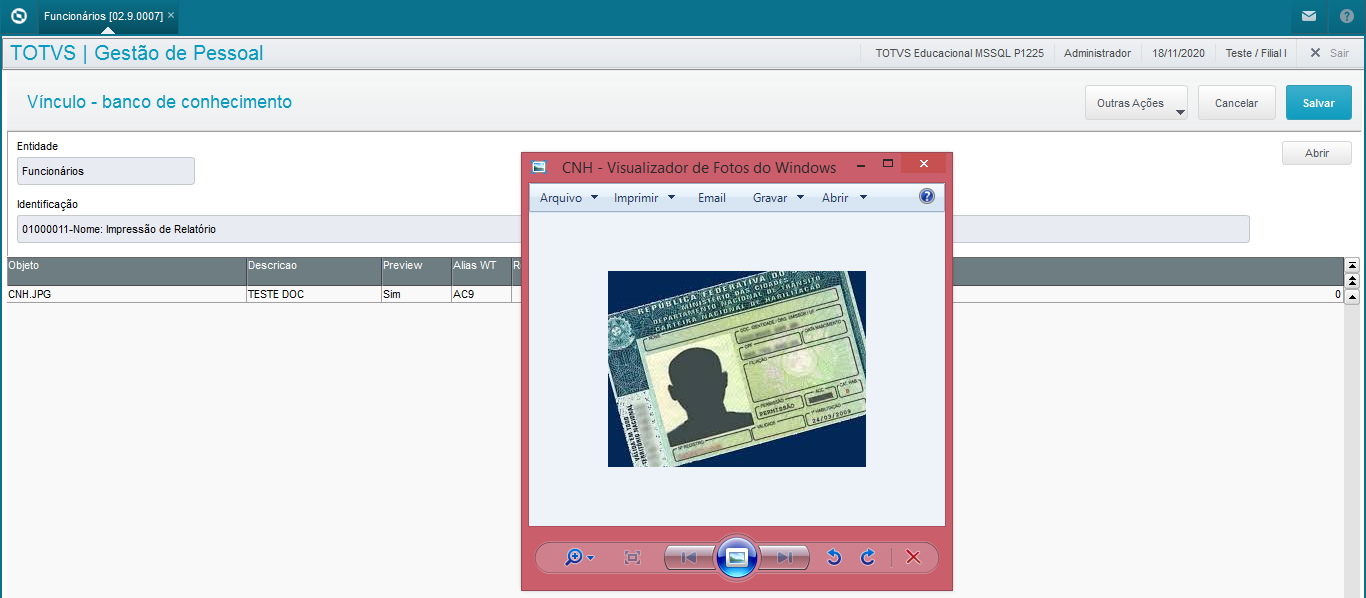Image resolution: width=1366 pixels, height=598 pixels.
Task: Open the Imprimir menu in photo viewer
Action: point(644,198)
